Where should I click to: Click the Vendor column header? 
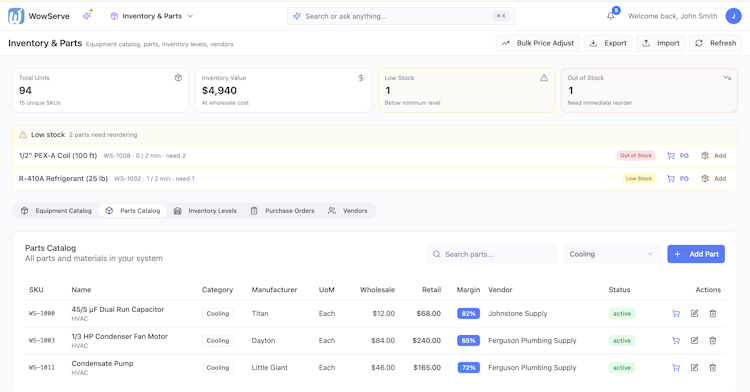(500, 290)
